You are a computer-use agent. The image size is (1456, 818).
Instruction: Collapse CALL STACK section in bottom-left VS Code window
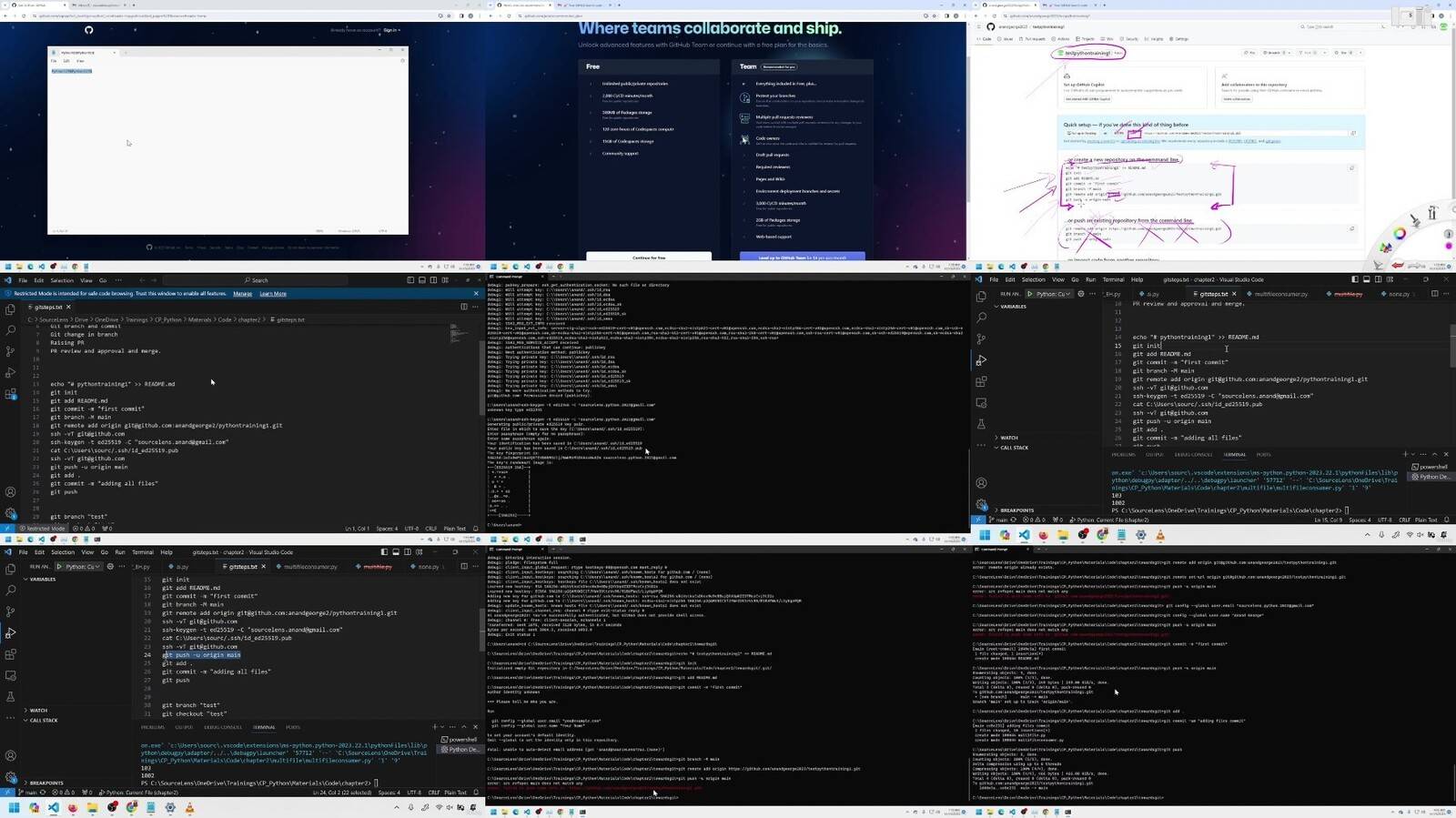tap(42, 721)
